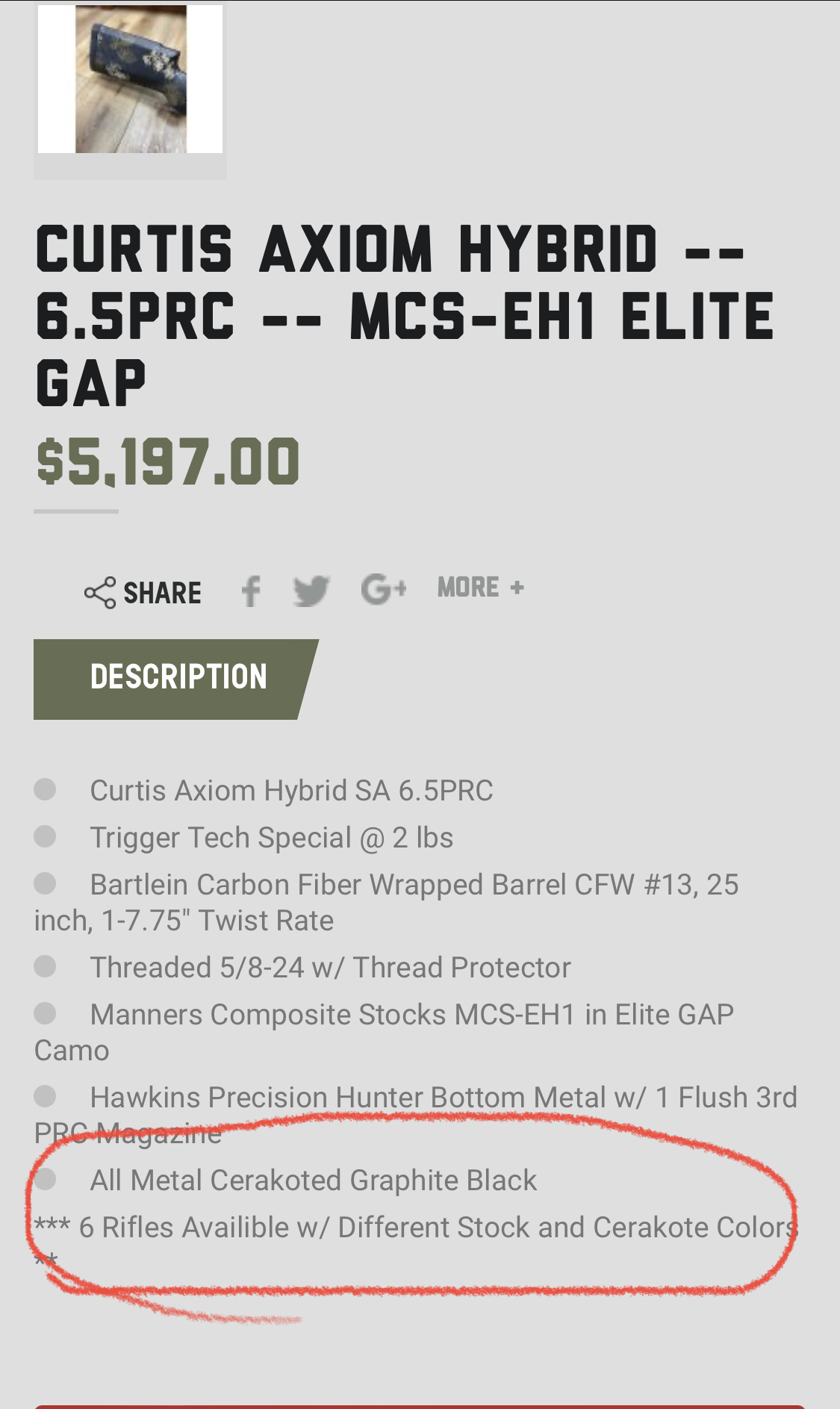840x1409 pixels.
Task: Click bullet beside Trigger Tech Special
Action: coord(45,836)
